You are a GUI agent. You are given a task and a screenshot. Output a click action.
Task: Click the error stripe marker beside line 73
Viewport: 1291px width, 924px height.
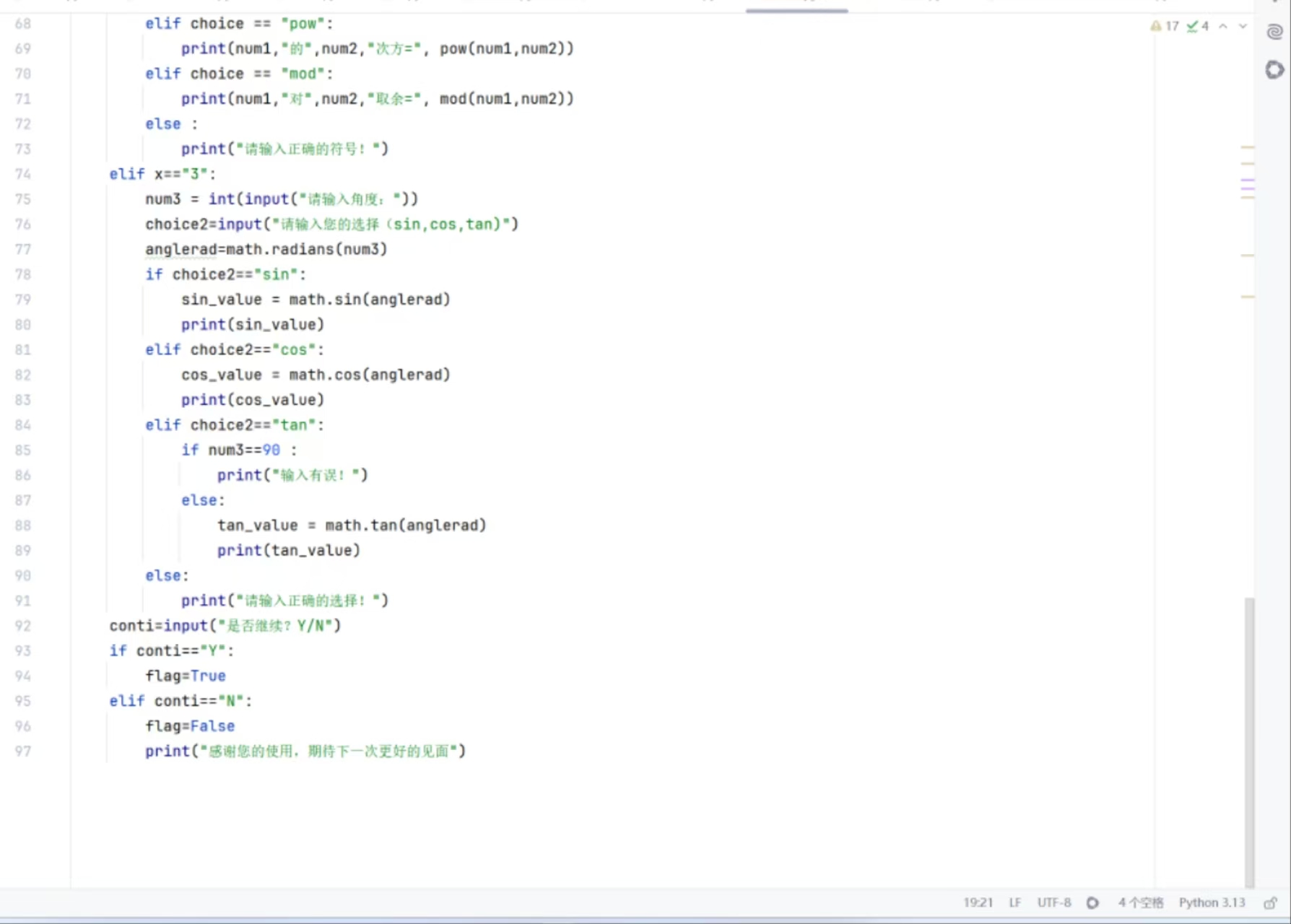pyautogui.click(x=1247, y=147)
